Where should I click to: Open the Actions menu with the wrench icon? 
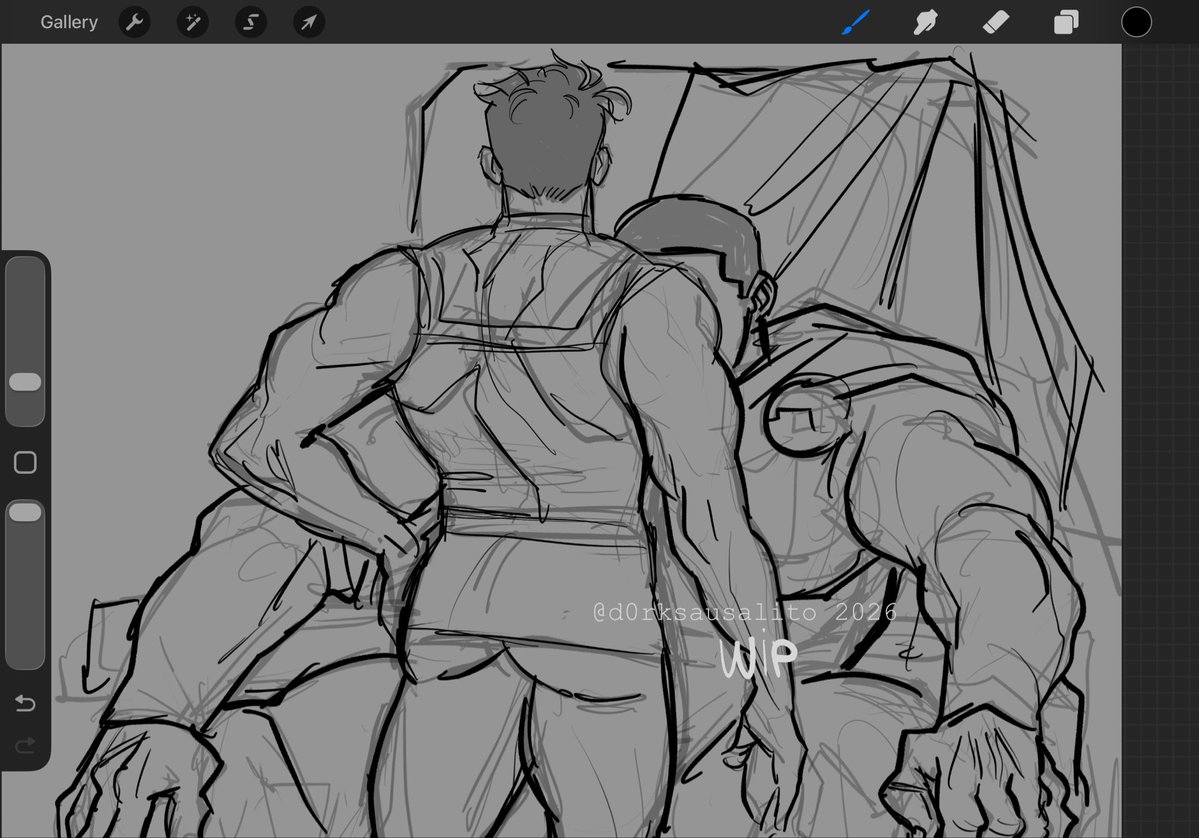click(134, 21)
